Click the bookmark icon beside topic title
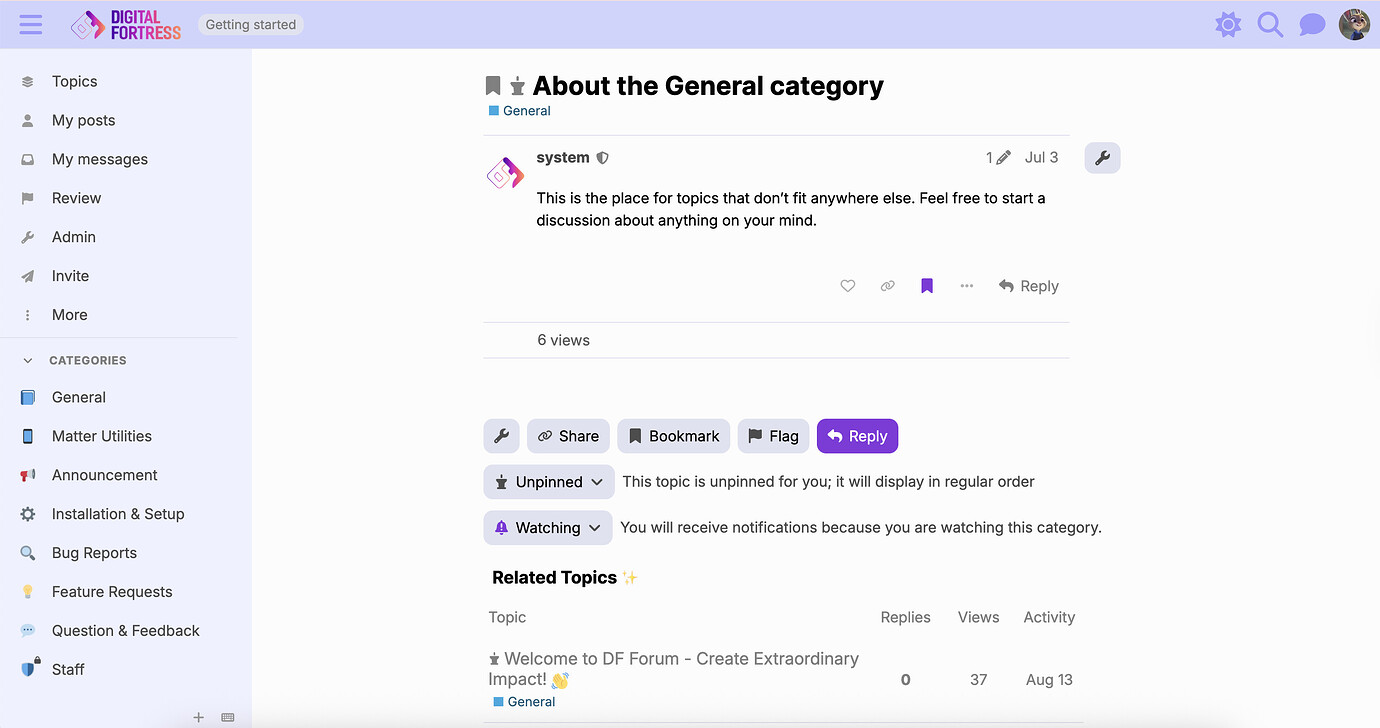 [493, 86]
